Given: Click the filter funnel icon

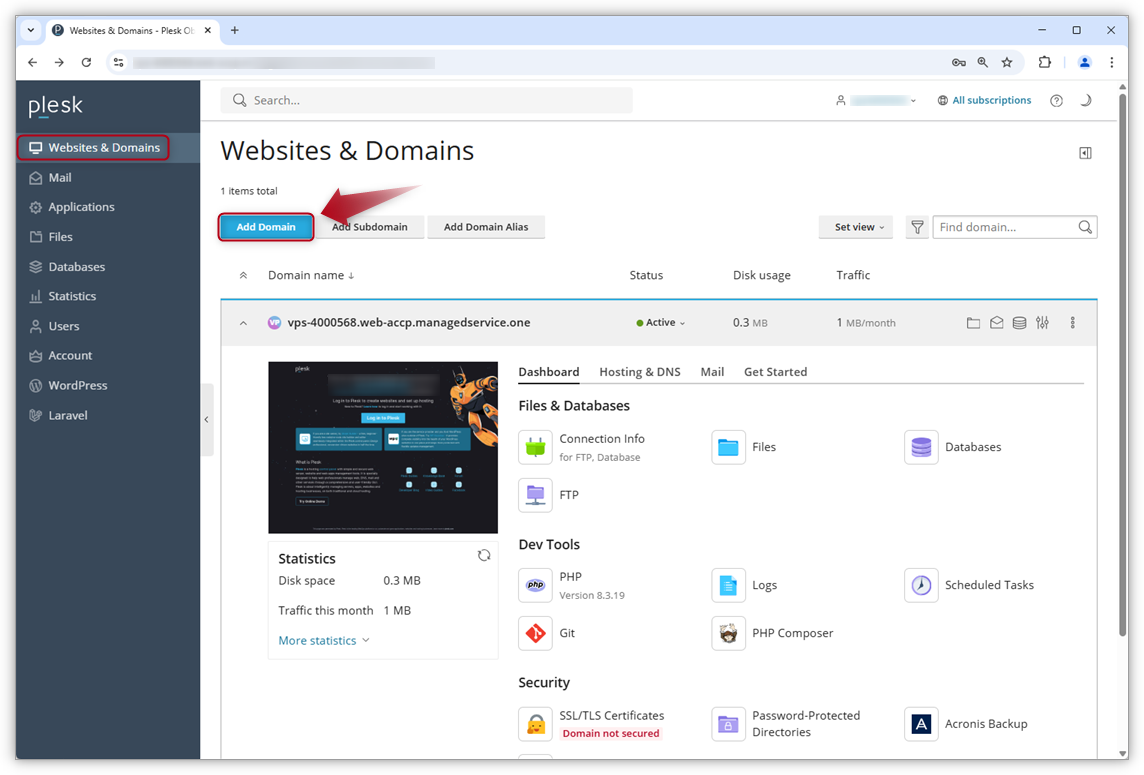Looking at the screenshot, I should (x=917, y=227).
